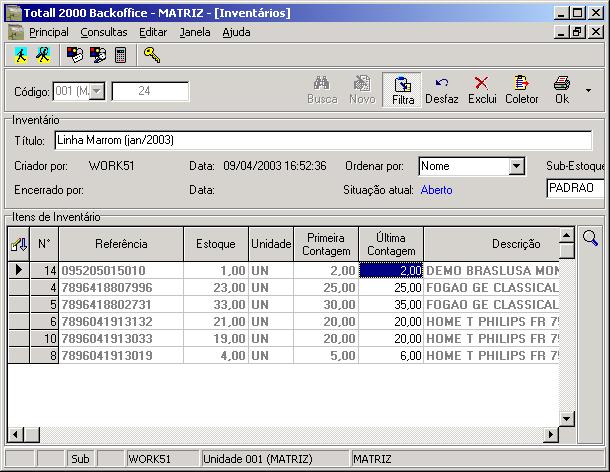
Task: Click the grid column selector icon
Action: [x=18, y=243]
